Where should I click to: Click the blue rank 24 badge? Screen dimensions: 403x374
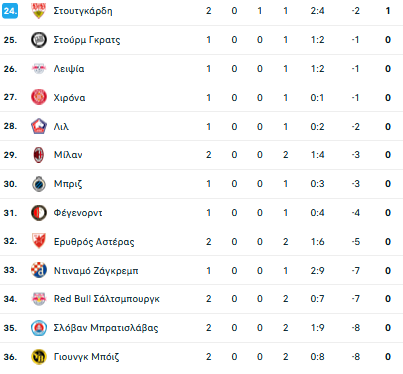(x=10, y=11)
